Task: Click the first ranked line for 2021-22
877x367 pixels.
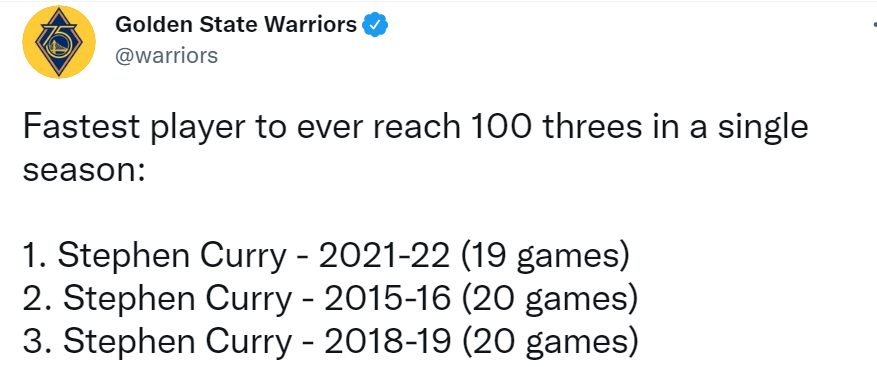Action: pos(326,257)
